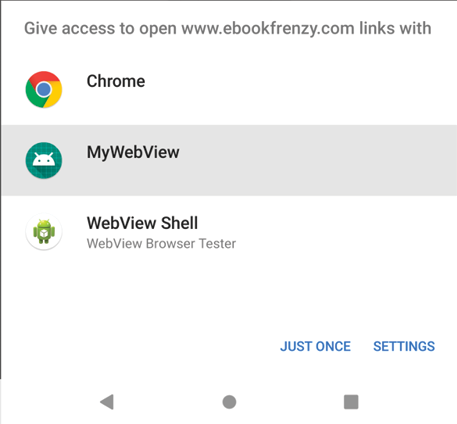Select the MyWebView app name label
Image resolution: width=457 pixels, height=424 pixels.
click(133, 152)
